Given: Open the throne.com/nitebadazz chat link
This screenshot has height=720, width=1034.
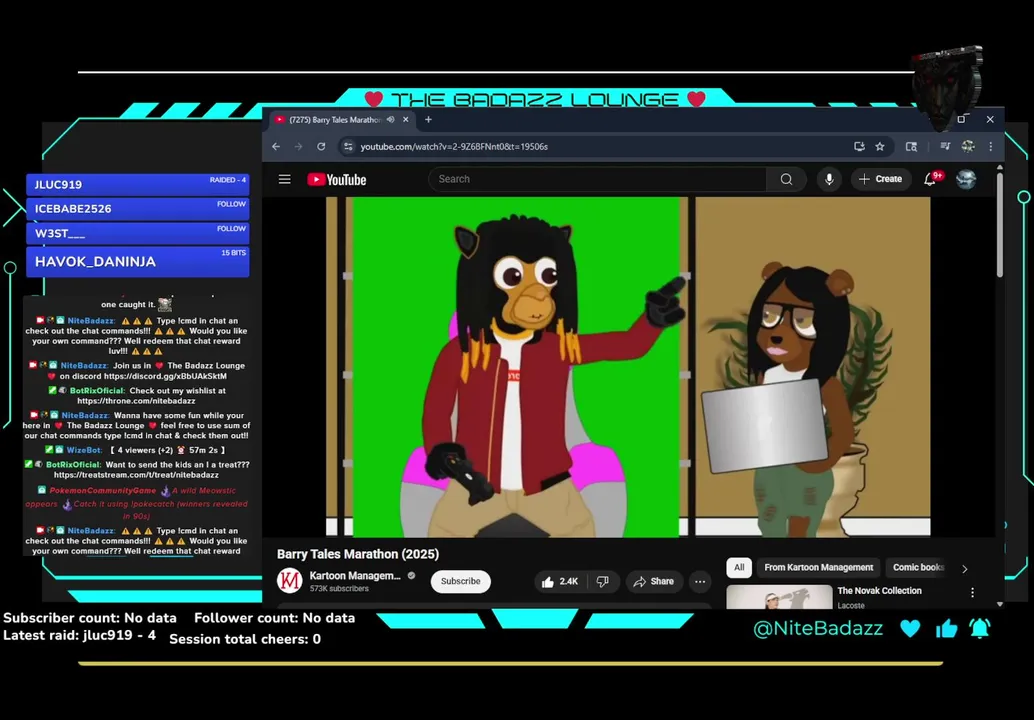Looking at the screenshot, I should (x=136, y=400).
